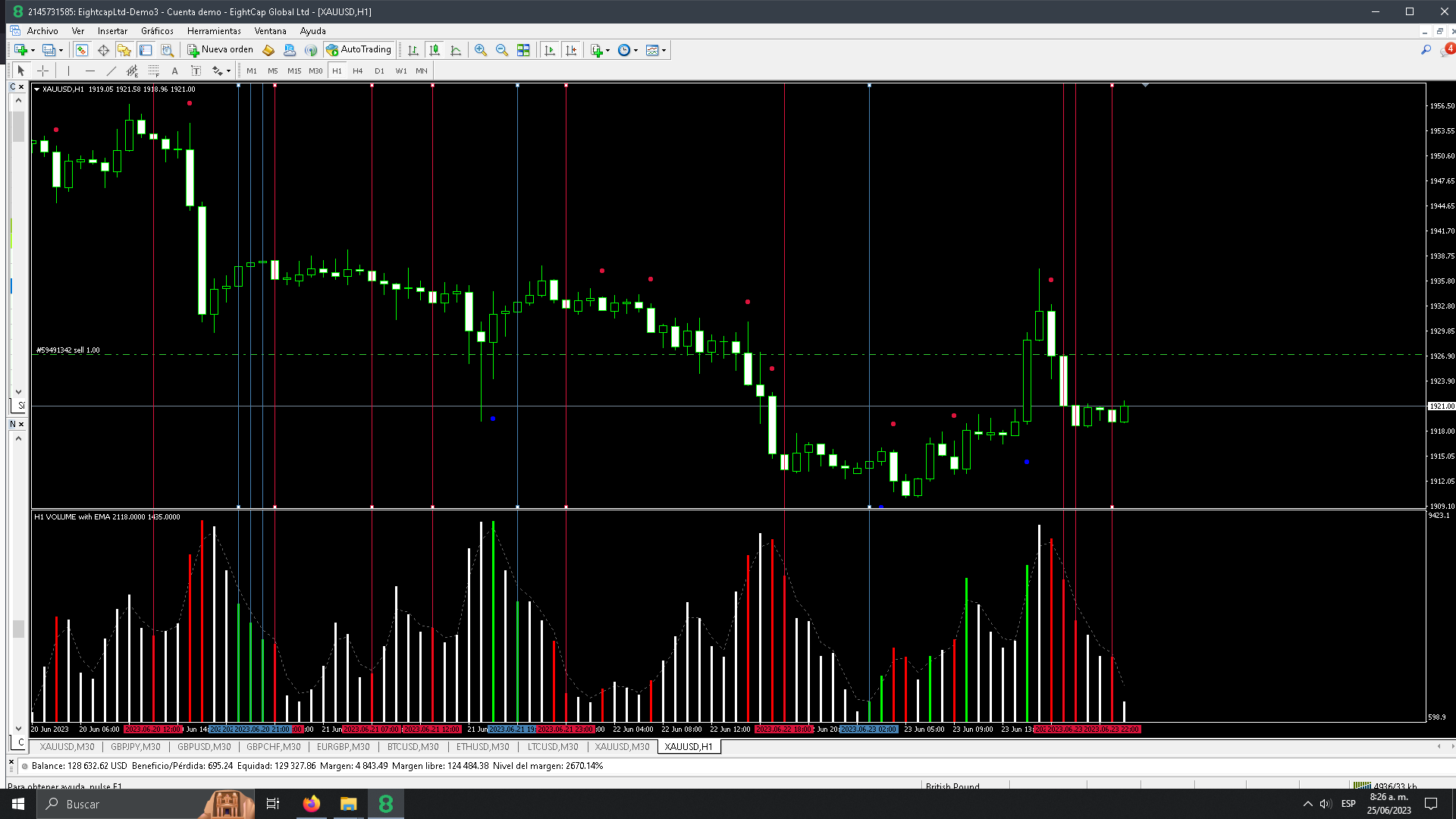Screen dimensions: 1456x819
Task: Click the sell order #59491342 price line
Action: tap(531, 354)
